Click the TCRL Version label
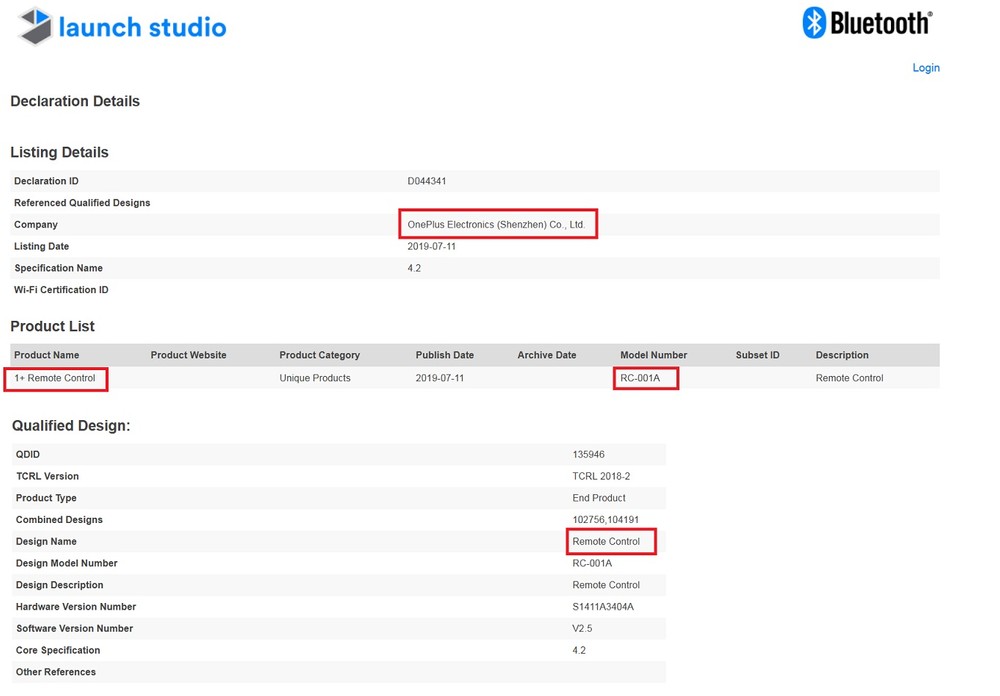This screenshot has width=1000, height=696. click(47, 477)
